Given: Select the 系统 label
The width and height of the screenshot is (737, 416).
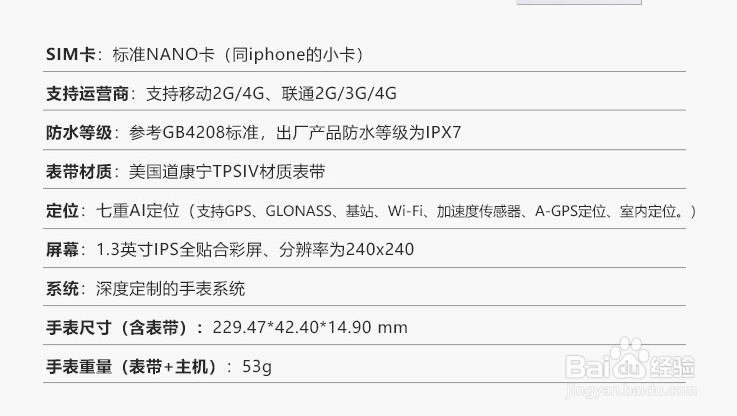Looking at the screenshot, I should (62, 289).
